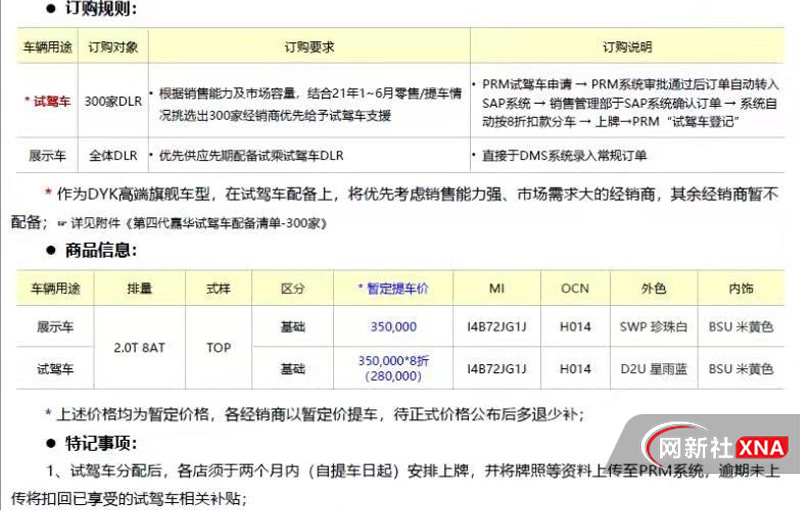Click H014 in the 展示车 row
Viewport: 800px width, 510px height.
coord(575,326)
